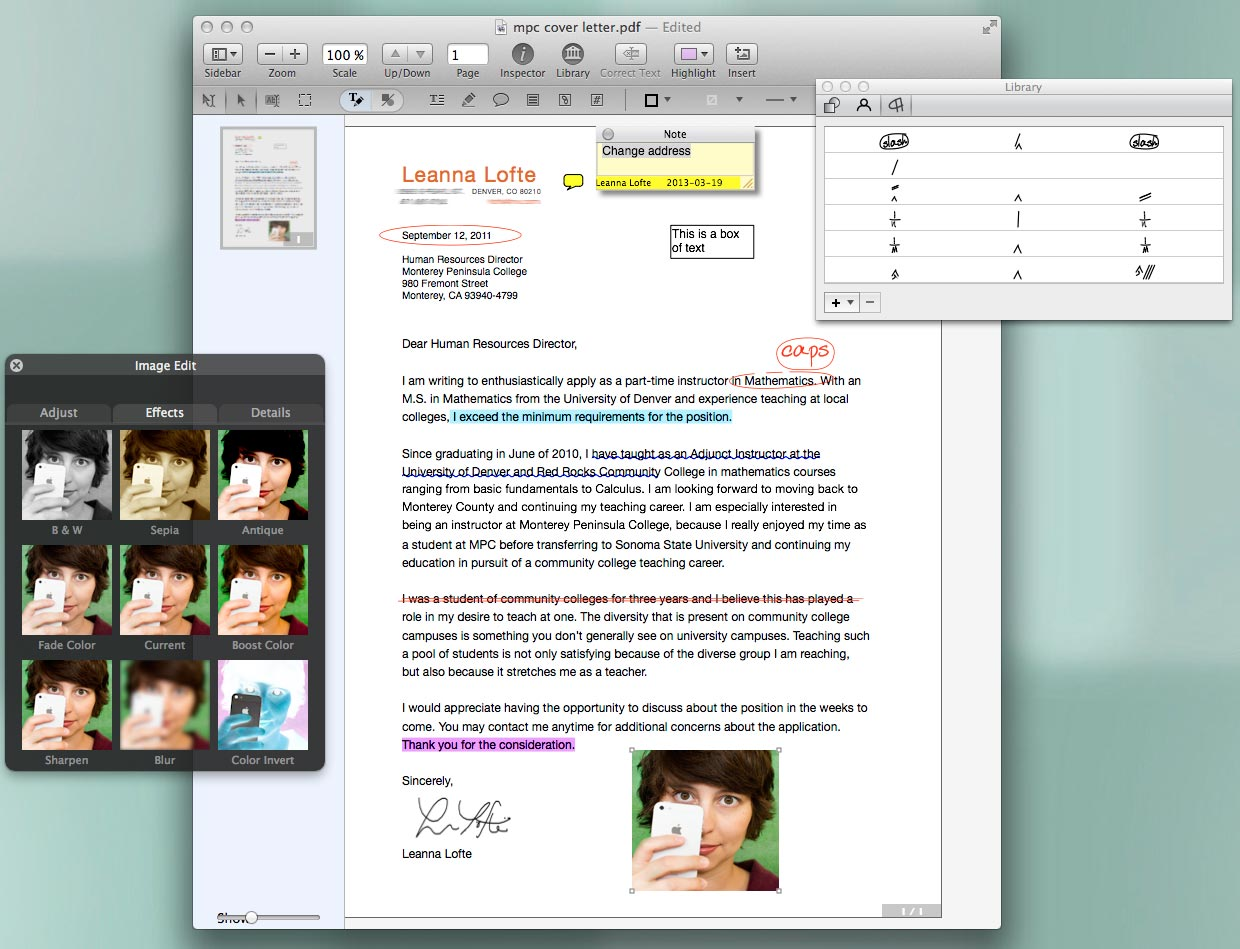This screenshot has height=949, width=1240.
Task: Switch to the Details tab
Action: [x=271, y=412]
